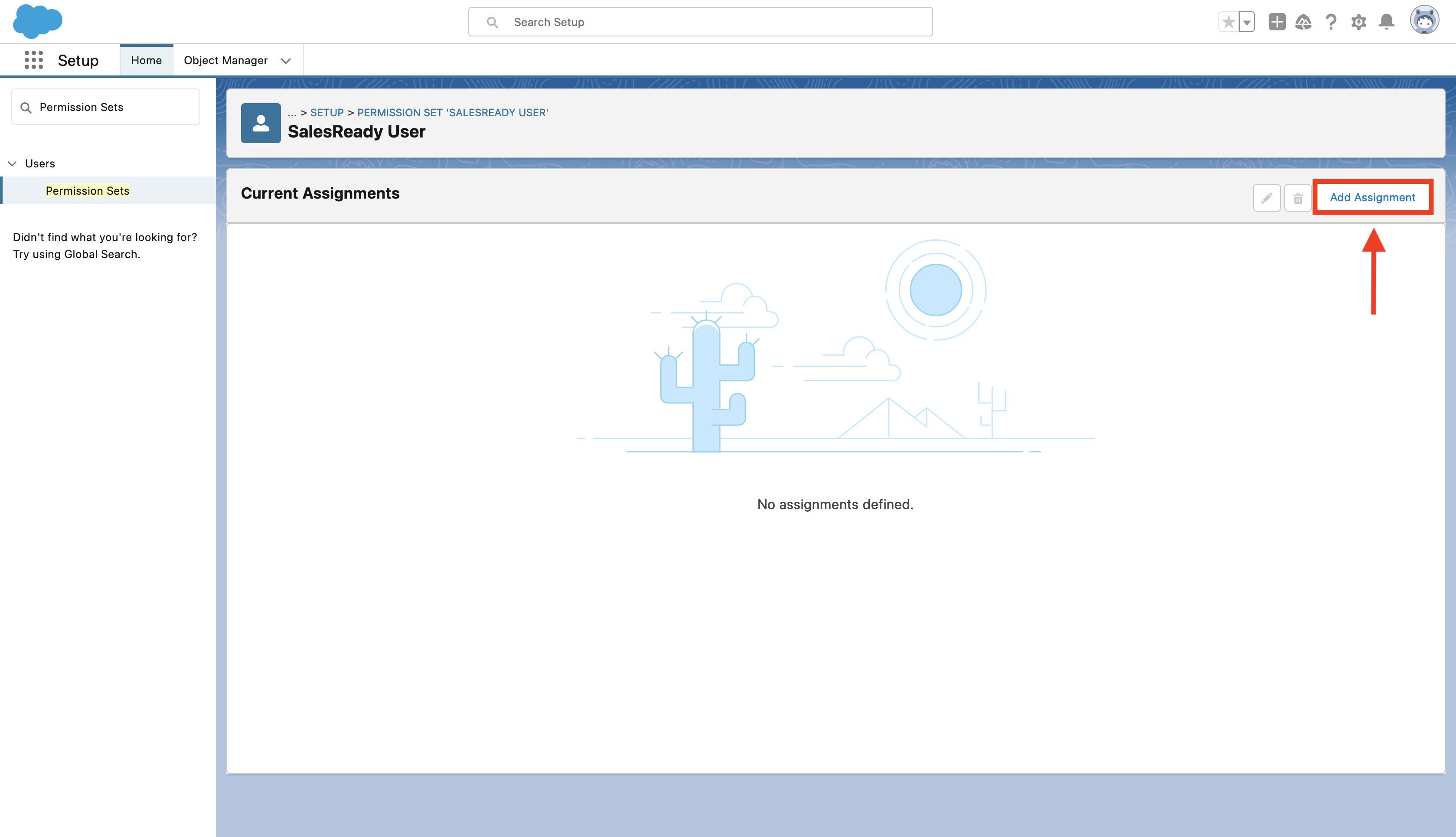The width and height of the screenshot is (1456, 837).
Task: Open the Help question mark icon
Action: pyautogui.click(x=1331, y=22)
